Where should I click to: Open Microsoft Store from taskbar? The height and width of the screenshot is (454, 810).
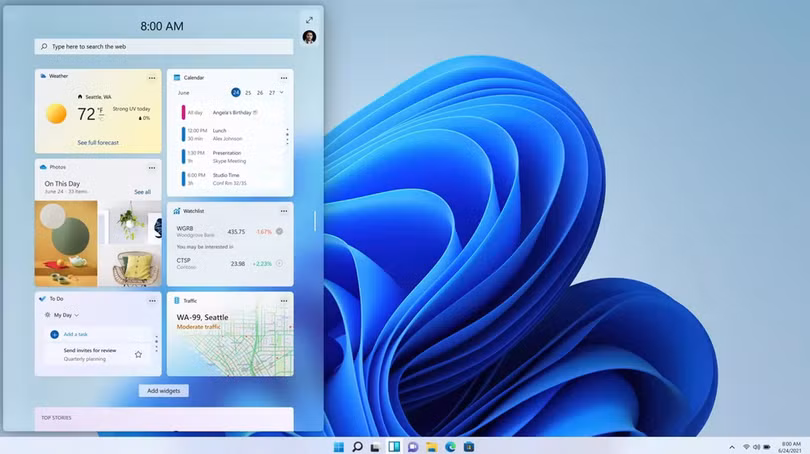[x=469, y=447]
